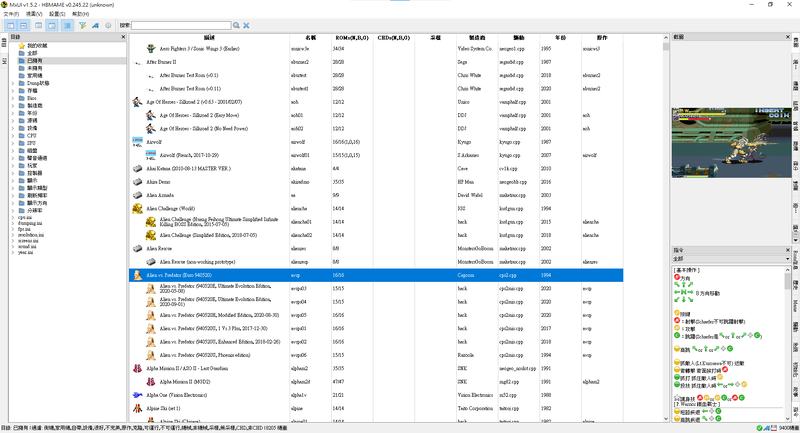Click the blue A font toolbar icon
This screenshot has width=800, height=433.
click(95, 25)
